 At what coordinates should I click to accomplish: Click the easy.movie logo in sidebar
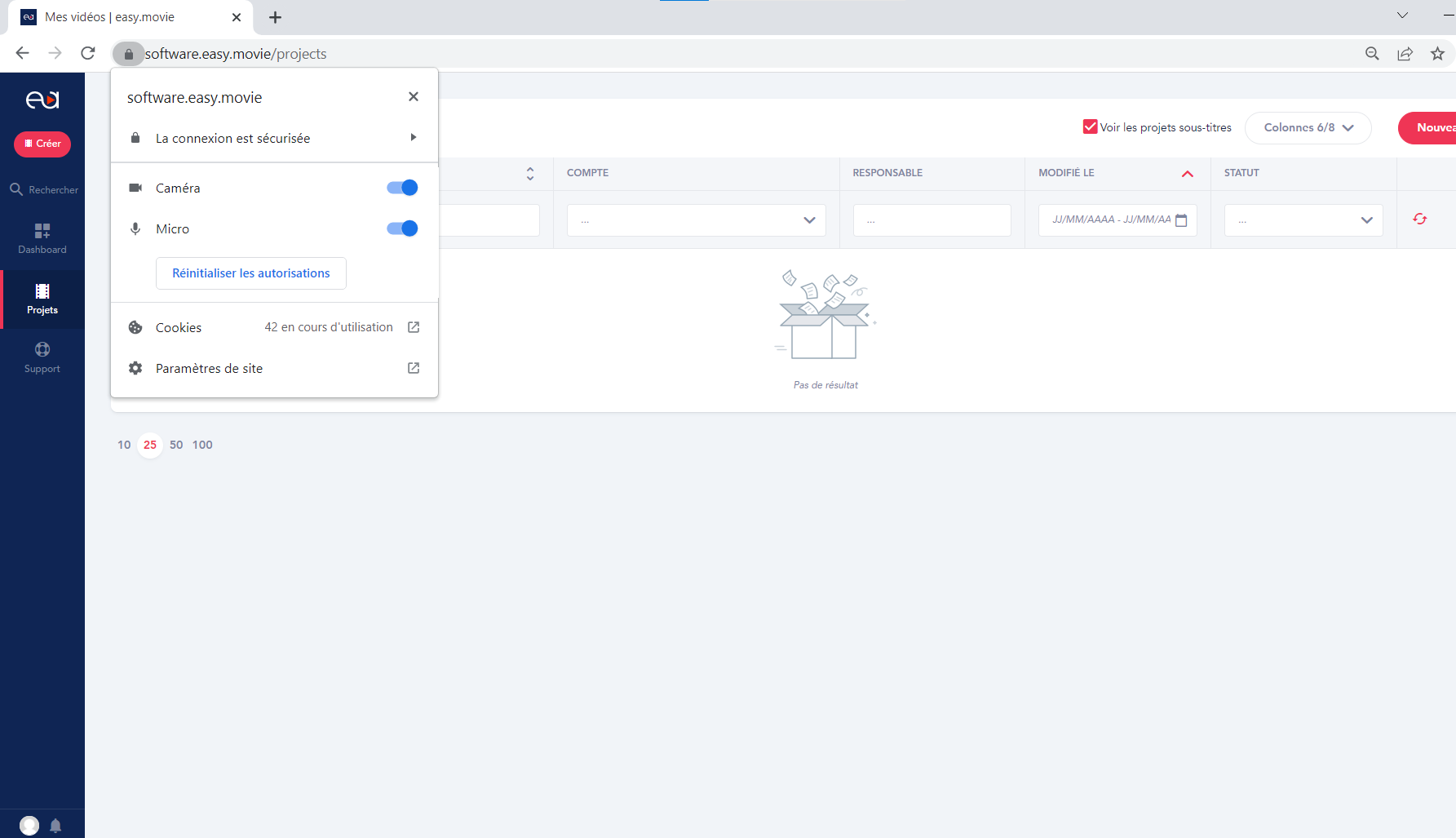click(42, 100)
